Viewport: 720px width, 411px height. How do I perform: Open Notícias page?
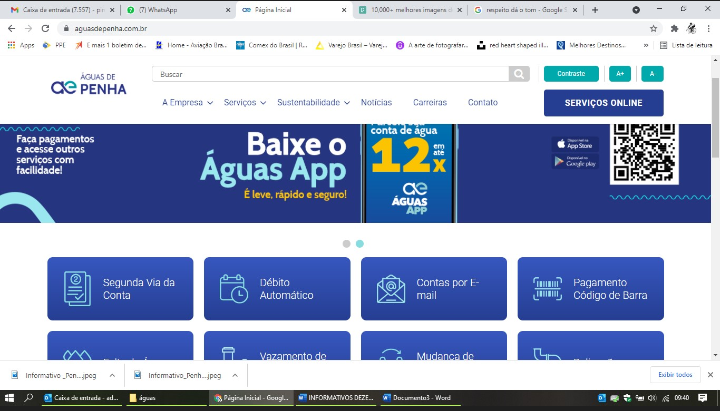coord(377,102)
